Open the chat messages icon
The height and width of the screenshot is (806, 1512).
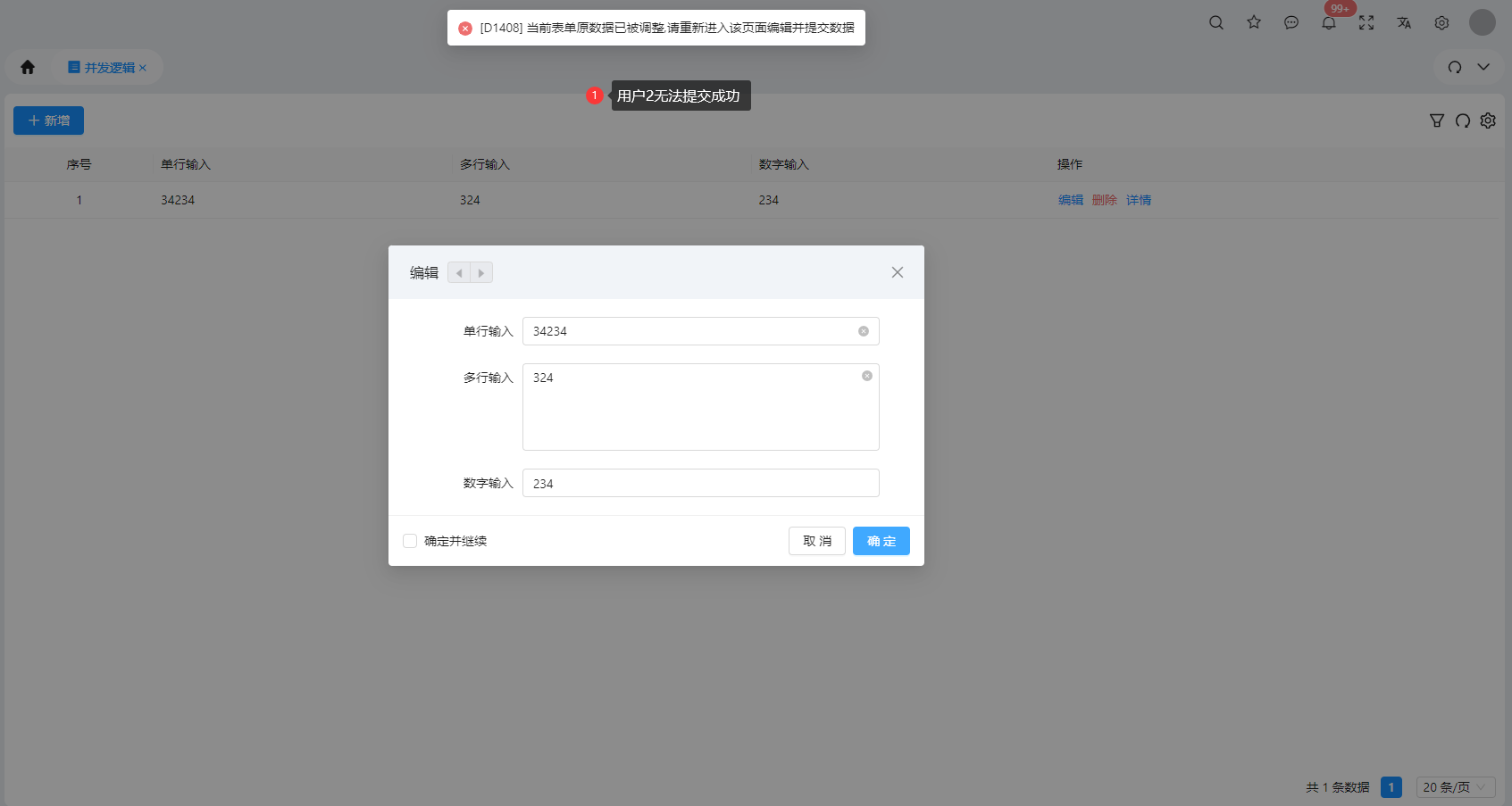pos(1291,23)
